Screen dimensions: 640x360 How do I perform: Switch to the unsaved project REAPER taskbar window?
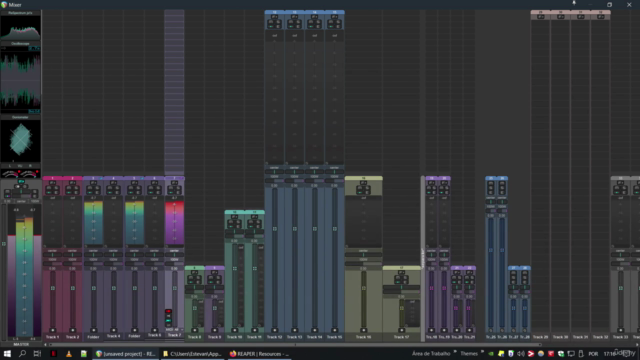126,354
